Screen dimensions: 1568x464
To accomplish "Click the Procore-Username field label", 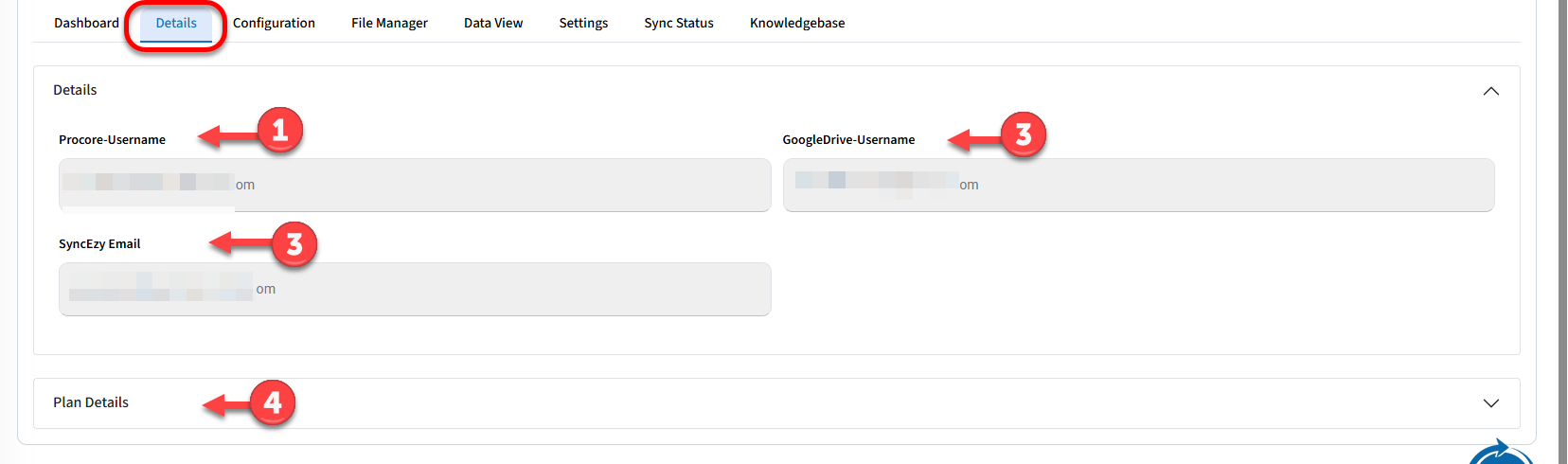I will [x=112, y=139].
